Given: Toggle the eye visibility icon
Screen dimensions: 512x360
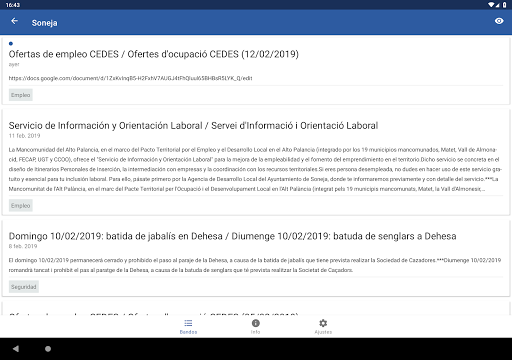Looking at the screenshot, I should pos(499,21).
